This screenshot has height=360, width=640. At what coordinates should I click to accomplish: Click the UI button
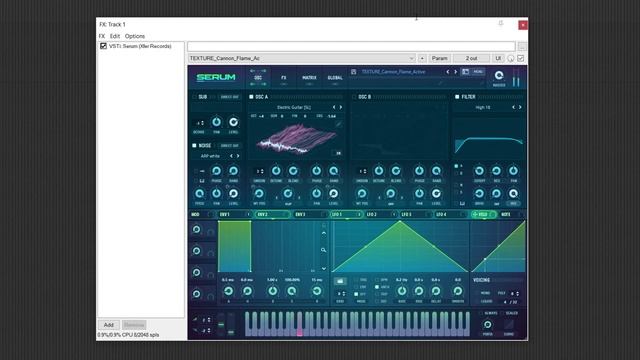498,58
